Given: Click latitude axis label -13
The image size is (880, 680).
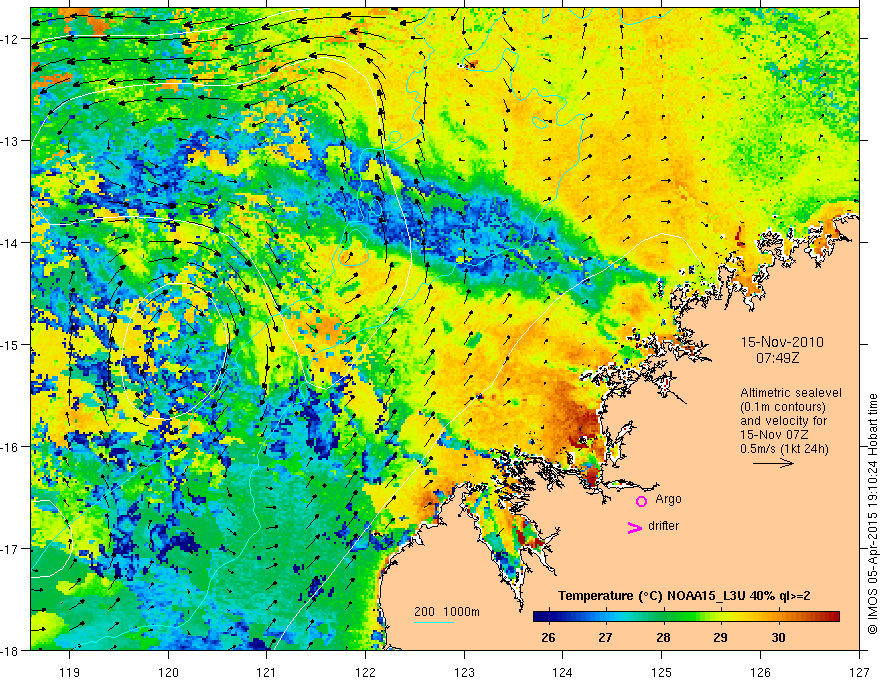Looking at the screenshot, I should pyautogui.click(x=11, y=141).
